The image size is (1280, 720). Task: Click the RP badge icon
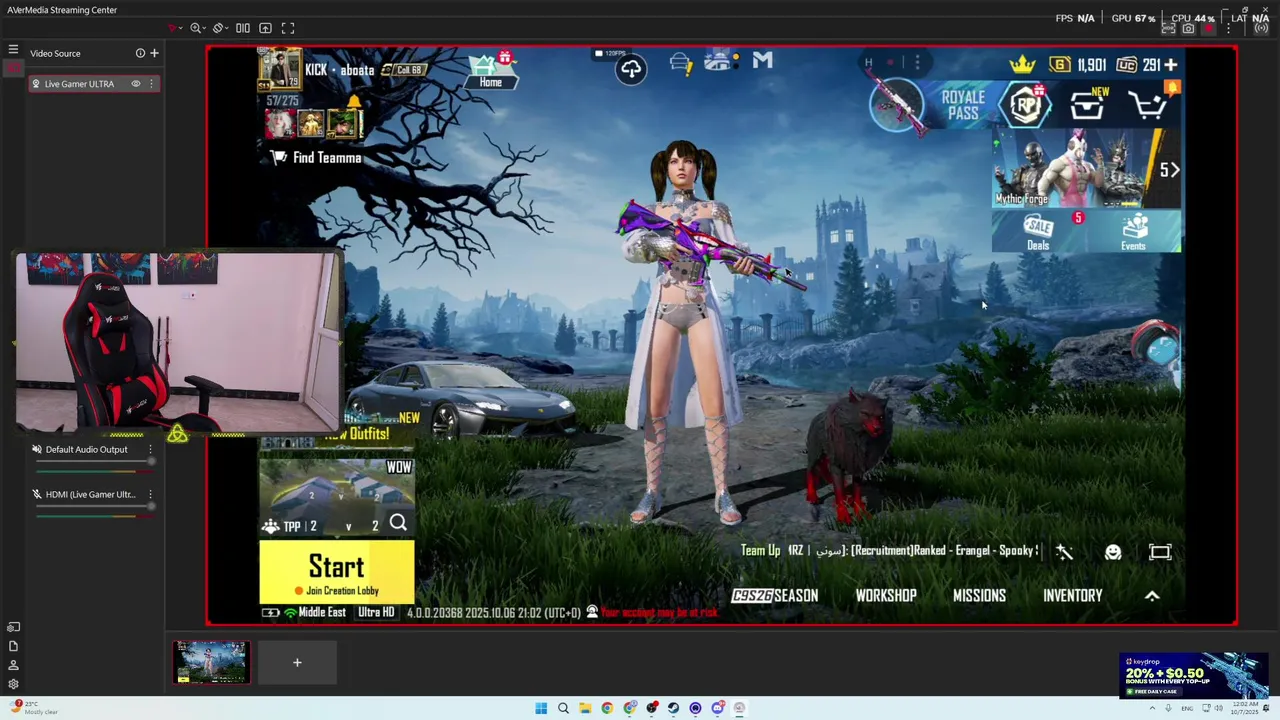1026,105
